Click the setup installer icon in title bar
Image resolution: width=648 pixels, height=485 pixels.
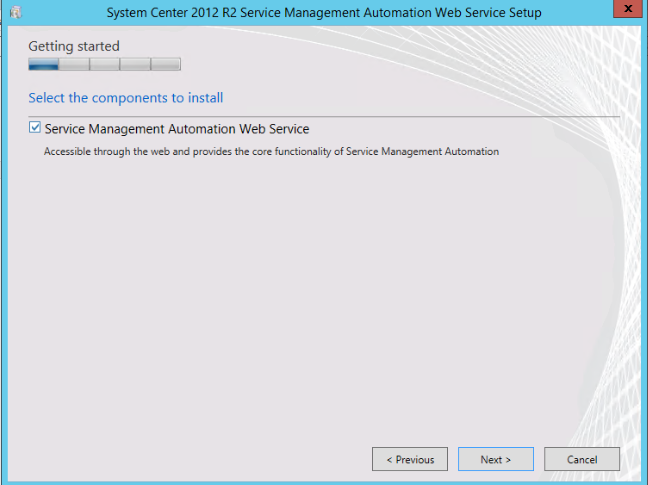(15, 12)
